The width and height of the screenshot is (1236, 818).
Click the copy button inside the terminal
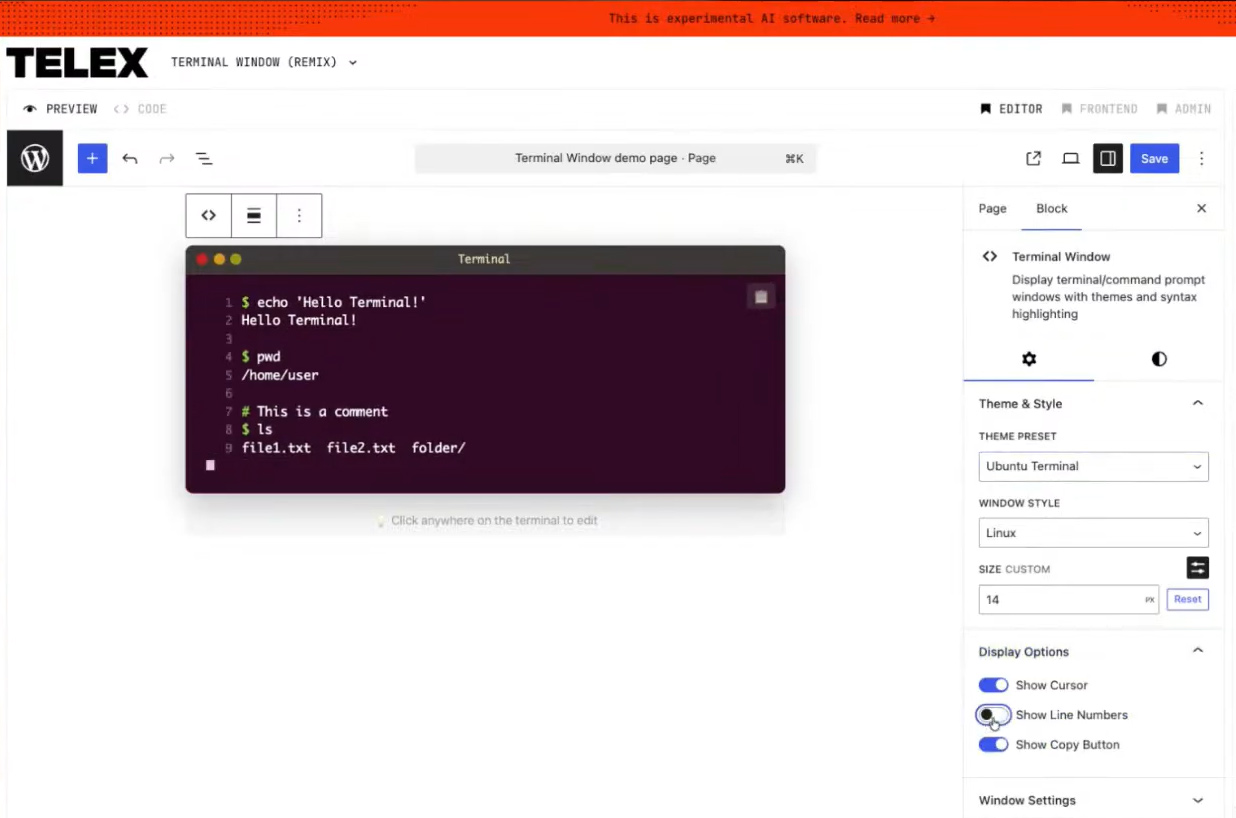tap(760, 296)
